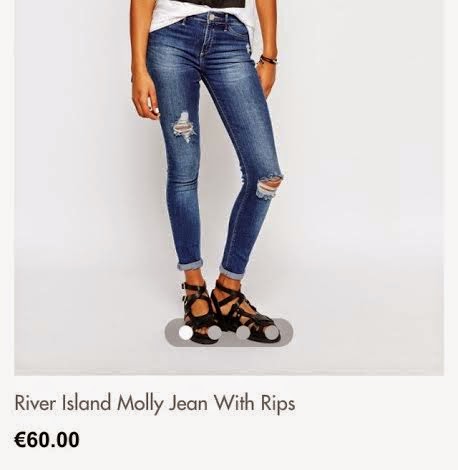
Task: Click the gray carousel indicator pill
Action: click(x=229, y=332)
